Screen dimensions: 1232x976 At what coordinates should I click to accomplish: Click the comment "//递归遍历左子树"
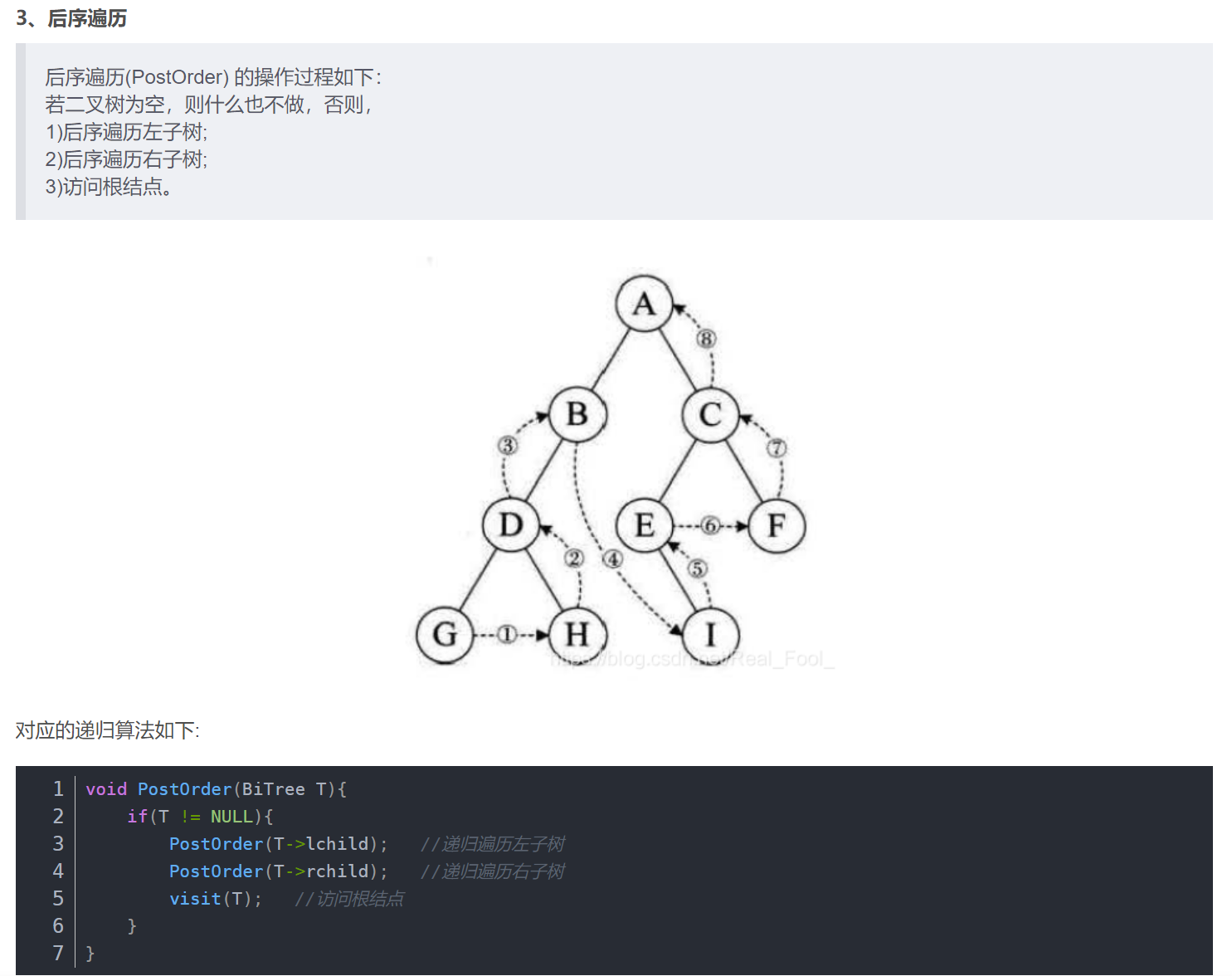pyautogui.click(x=493, y=844)
